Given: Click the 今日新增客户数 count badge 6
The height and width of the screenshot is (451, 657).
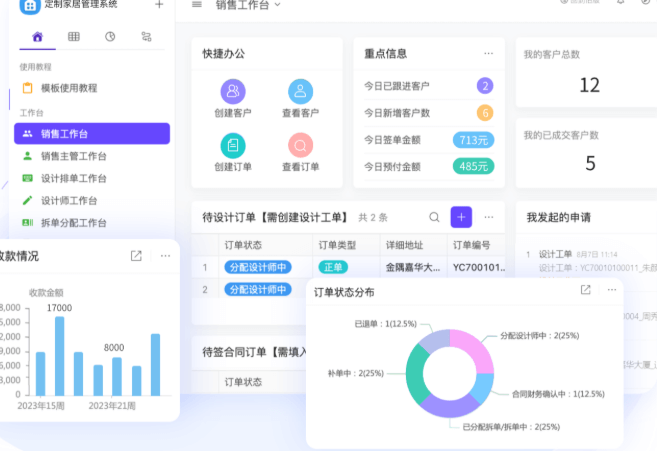Looking at the screenshot, I should [485, 113].
